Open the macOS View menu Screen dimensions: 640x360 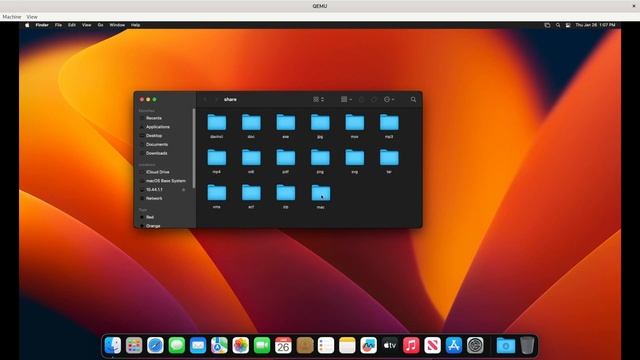coord(87,25)
